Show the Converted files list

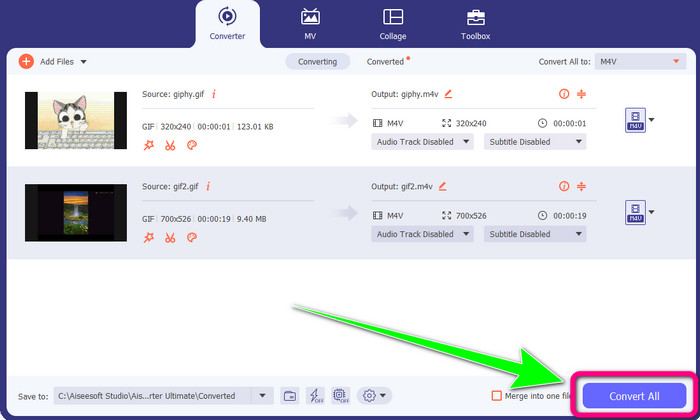[386, 61]
